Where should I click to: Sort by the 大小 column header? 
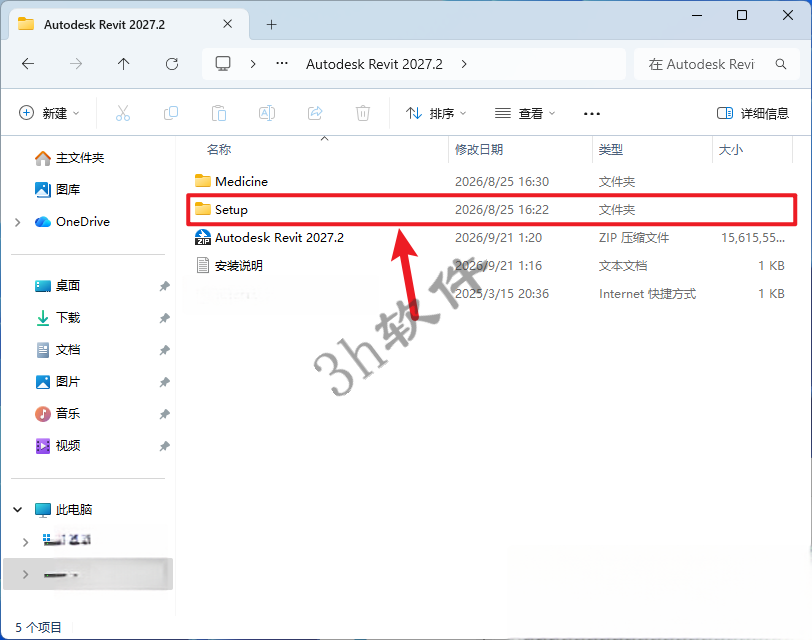[731, 150]
